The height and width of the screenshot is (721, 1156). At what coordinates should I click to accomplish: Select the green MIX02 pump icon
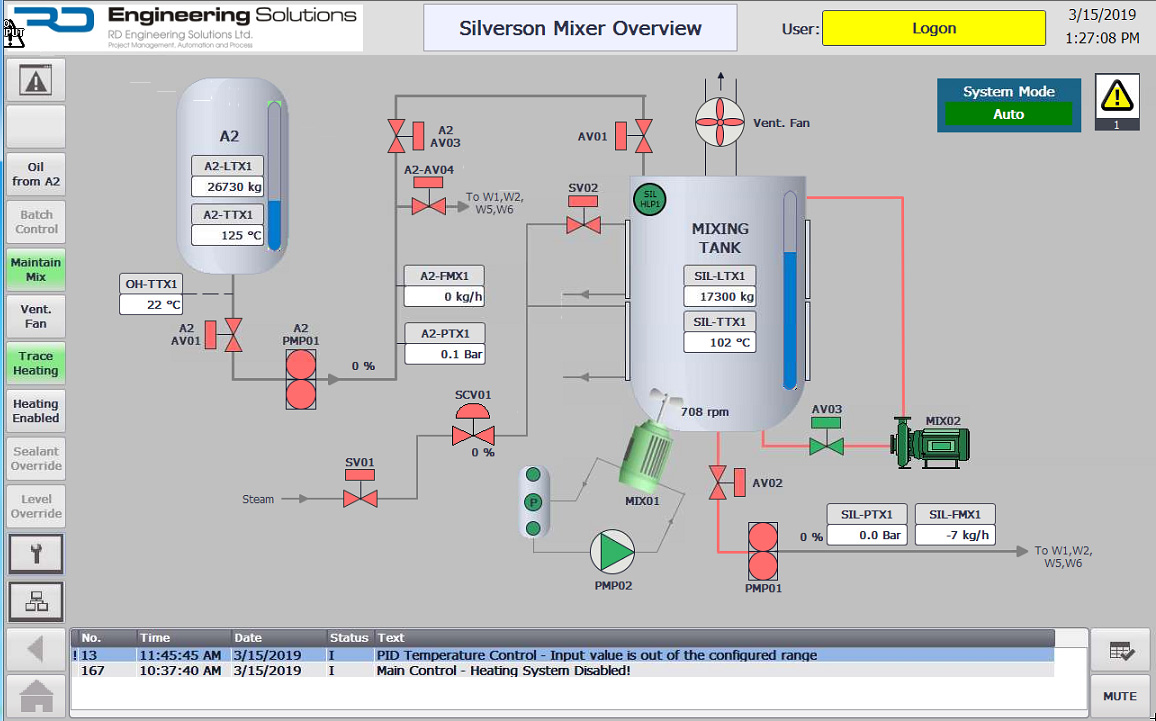930,442
